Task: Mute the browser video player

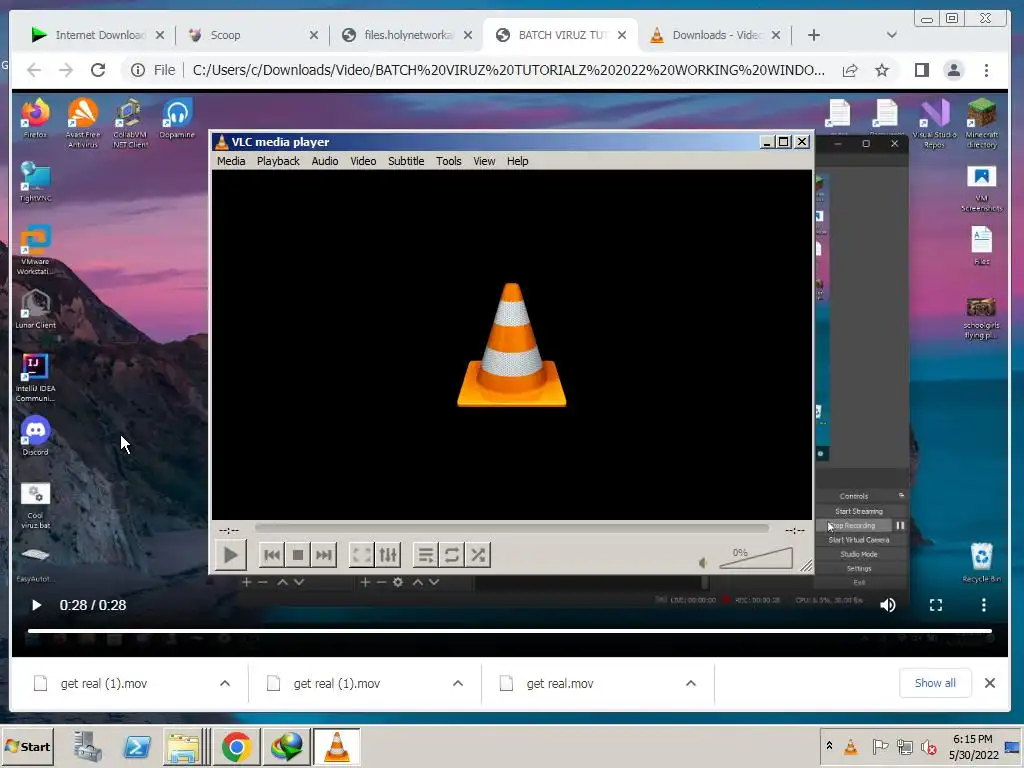Action: pos(888,605)
